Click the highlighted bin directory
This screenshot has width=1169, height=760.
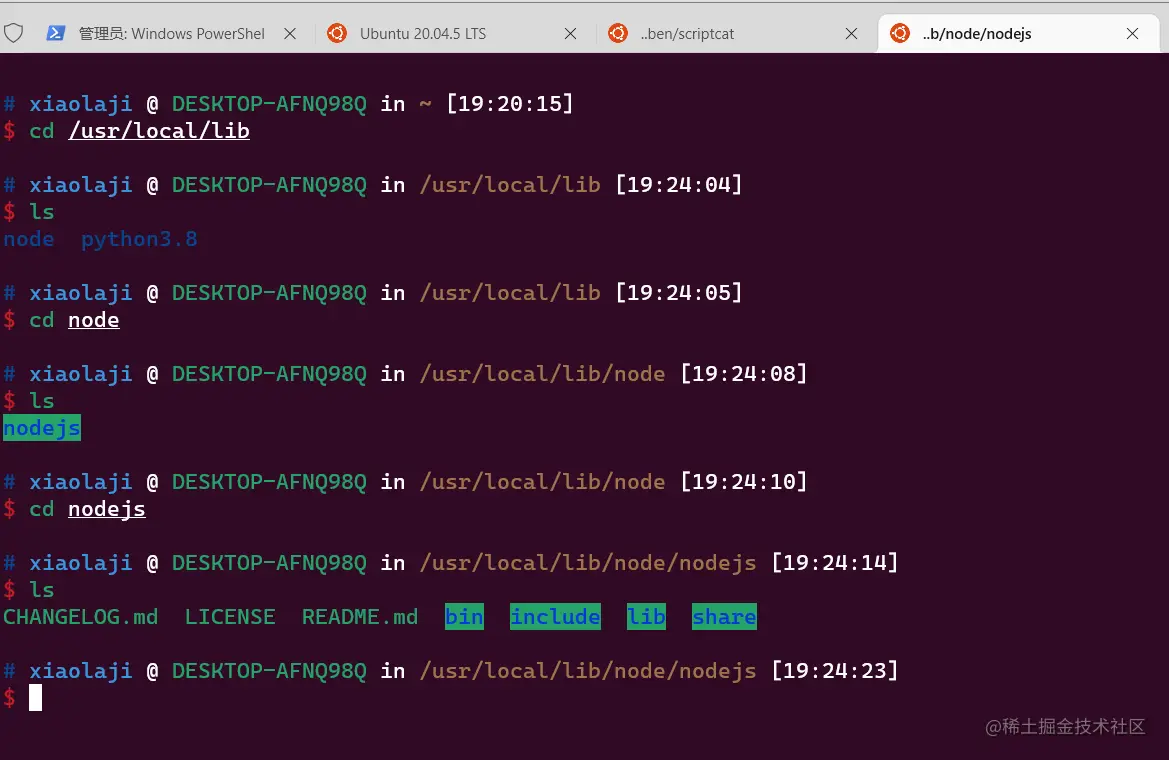coord(464,617)
